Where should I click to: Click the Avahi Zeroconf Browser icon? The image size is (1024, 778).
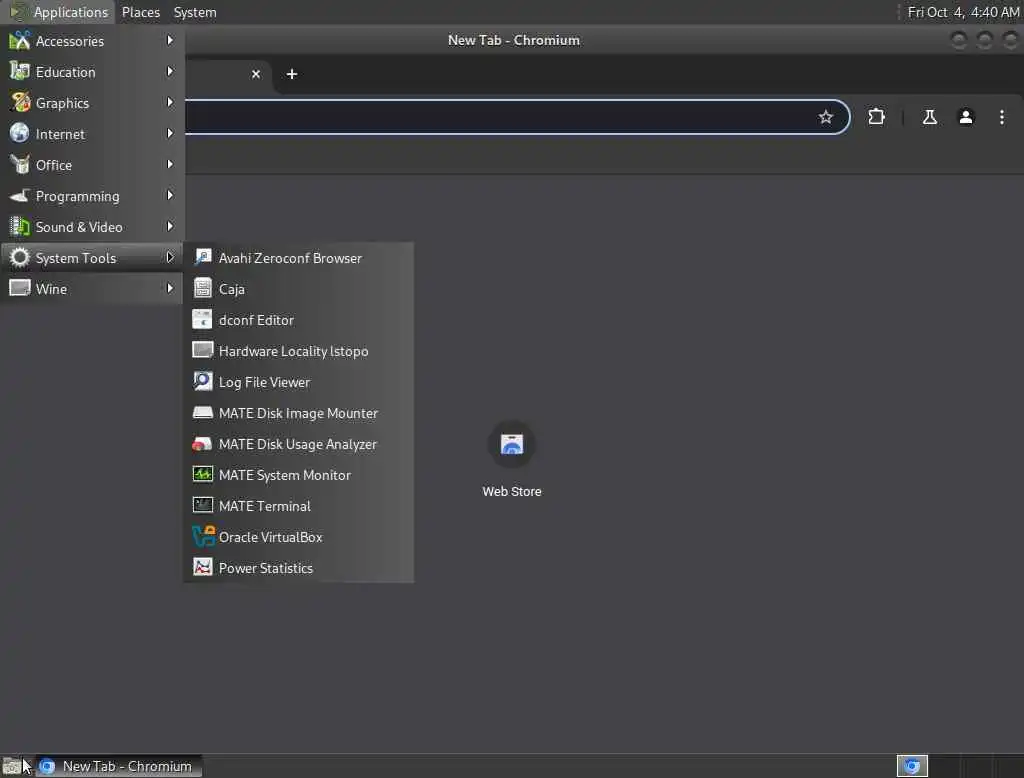(202, 257)
